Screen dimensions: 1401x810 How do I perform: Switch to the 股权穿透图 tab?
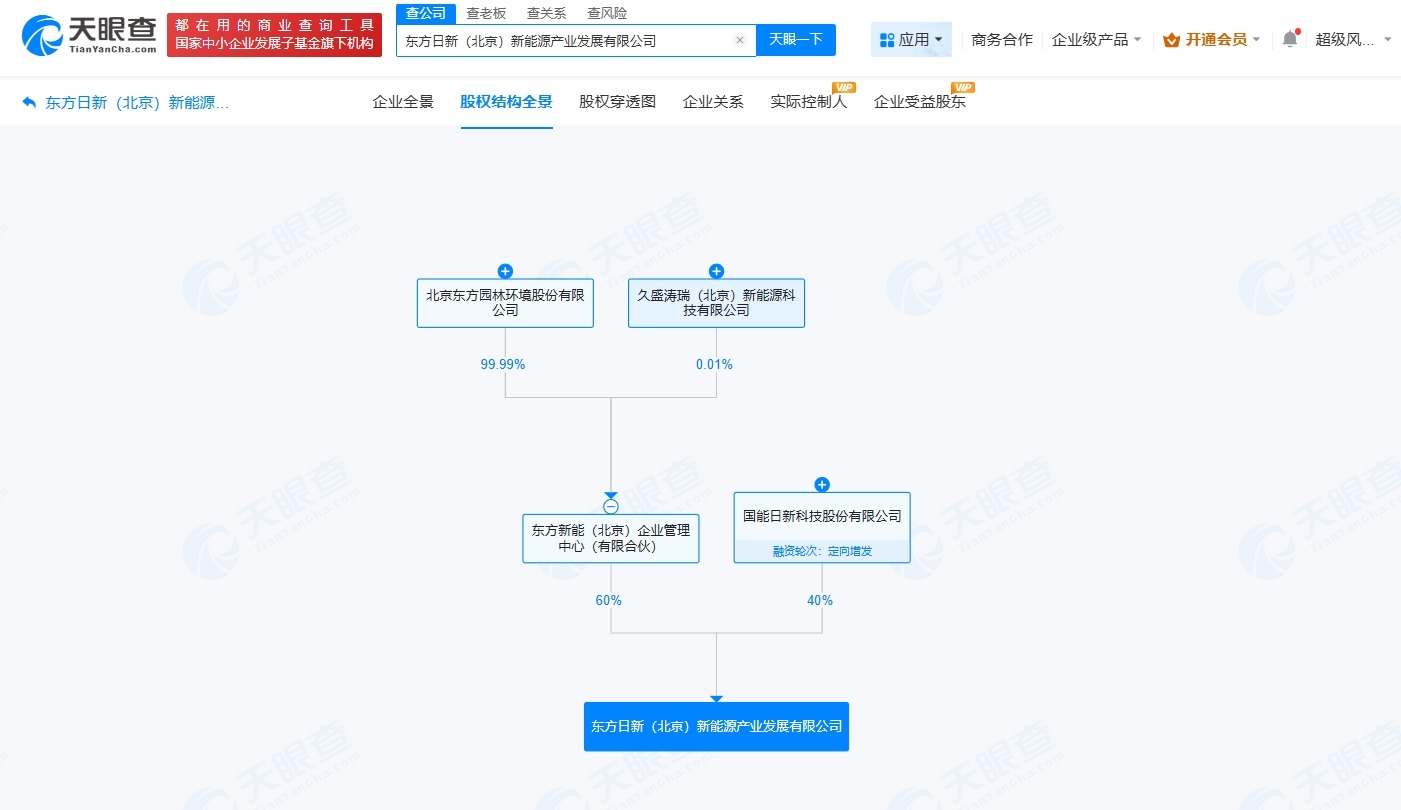tap(615, 101)
